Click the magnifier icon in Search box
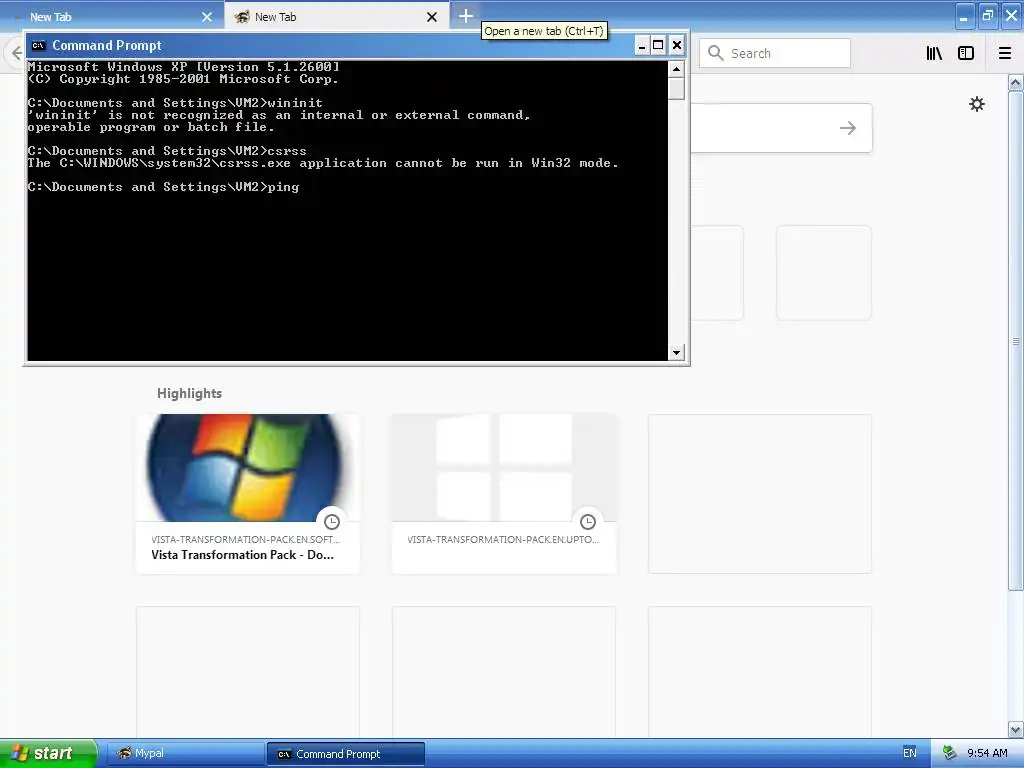This screenshot has width=1024, height=768. (716, 53)
